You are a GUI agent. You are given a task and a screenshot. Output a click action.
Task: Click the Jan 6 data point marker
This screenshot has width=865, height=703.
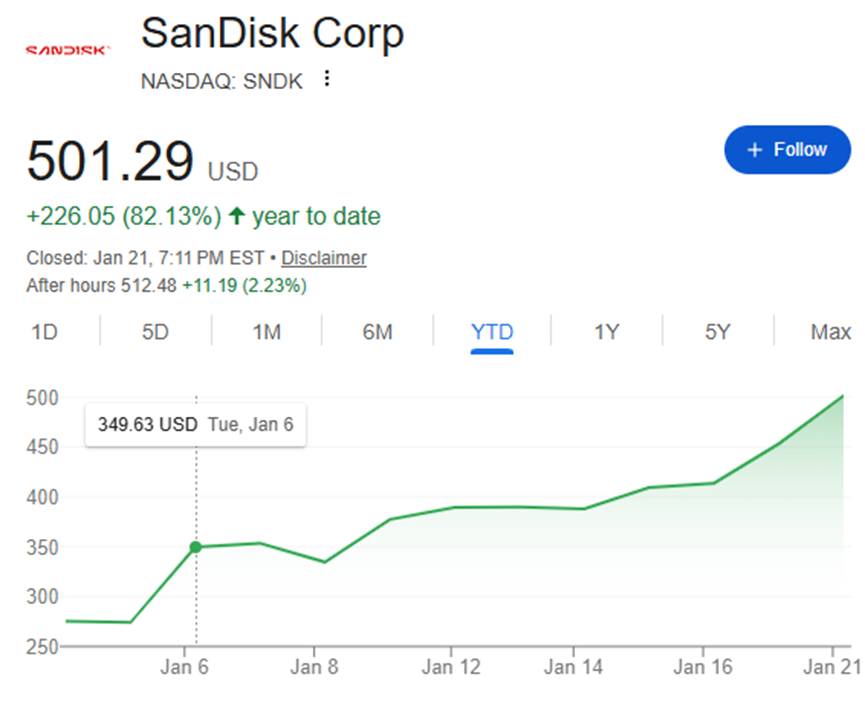(x=196, y=547)
